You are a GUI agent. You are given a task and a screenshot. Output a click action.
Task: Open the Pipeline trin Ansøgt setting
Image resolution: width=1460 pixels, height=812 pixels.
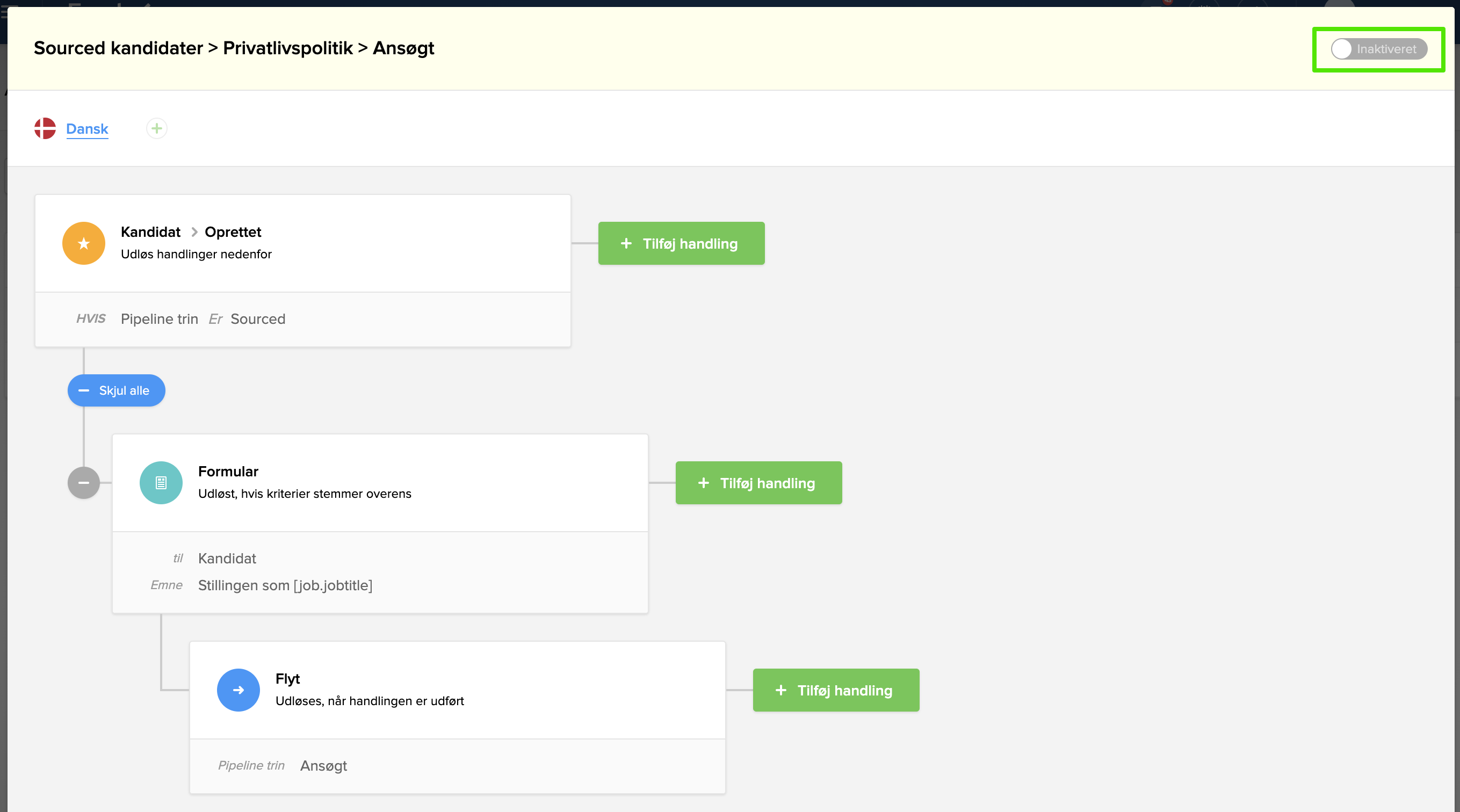click(323, 765)
